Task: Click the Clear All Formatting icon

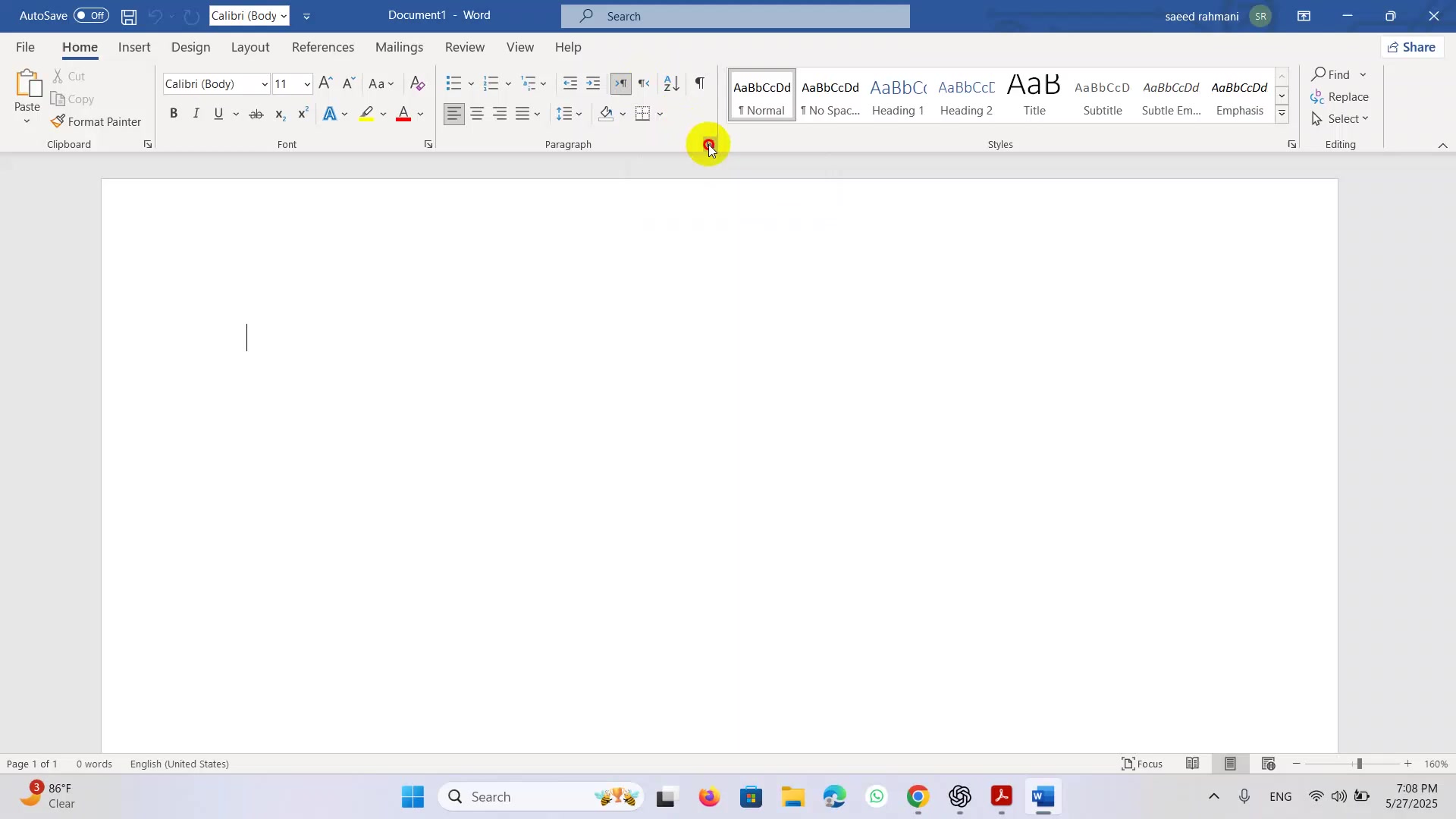Action: pos(417,83)
